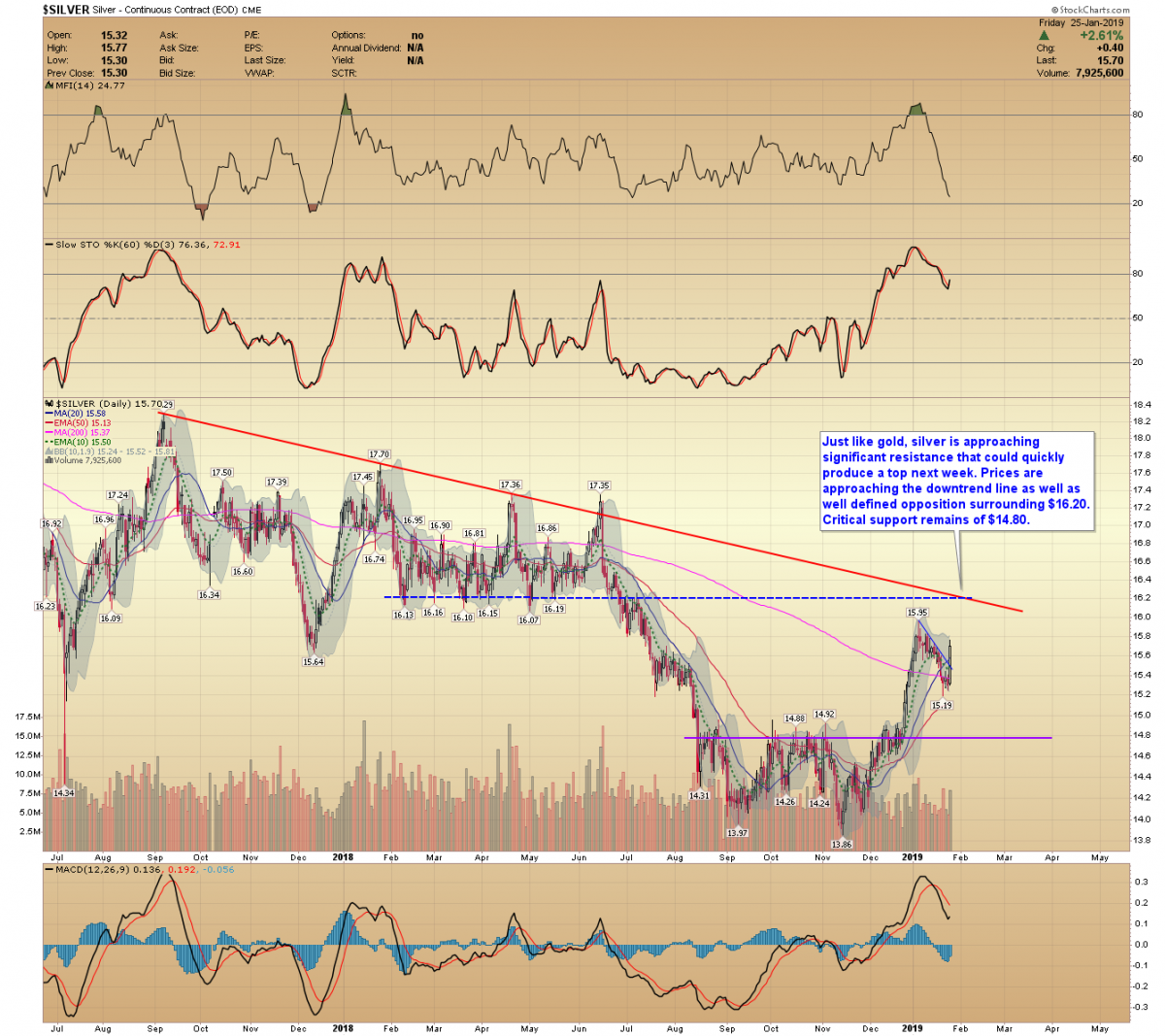Click the blue annotation text box
This screenshot has width=1165, height=1036.
pyautogui.click(x=955, y=481)
